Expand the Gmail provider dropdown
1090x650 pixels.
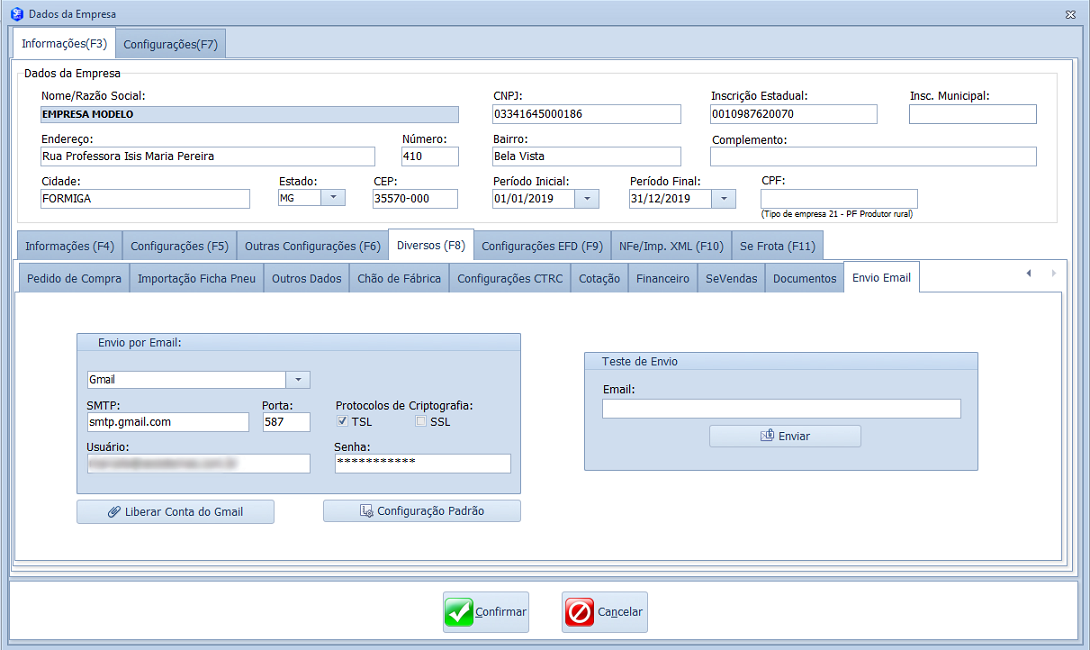point(297,380)
